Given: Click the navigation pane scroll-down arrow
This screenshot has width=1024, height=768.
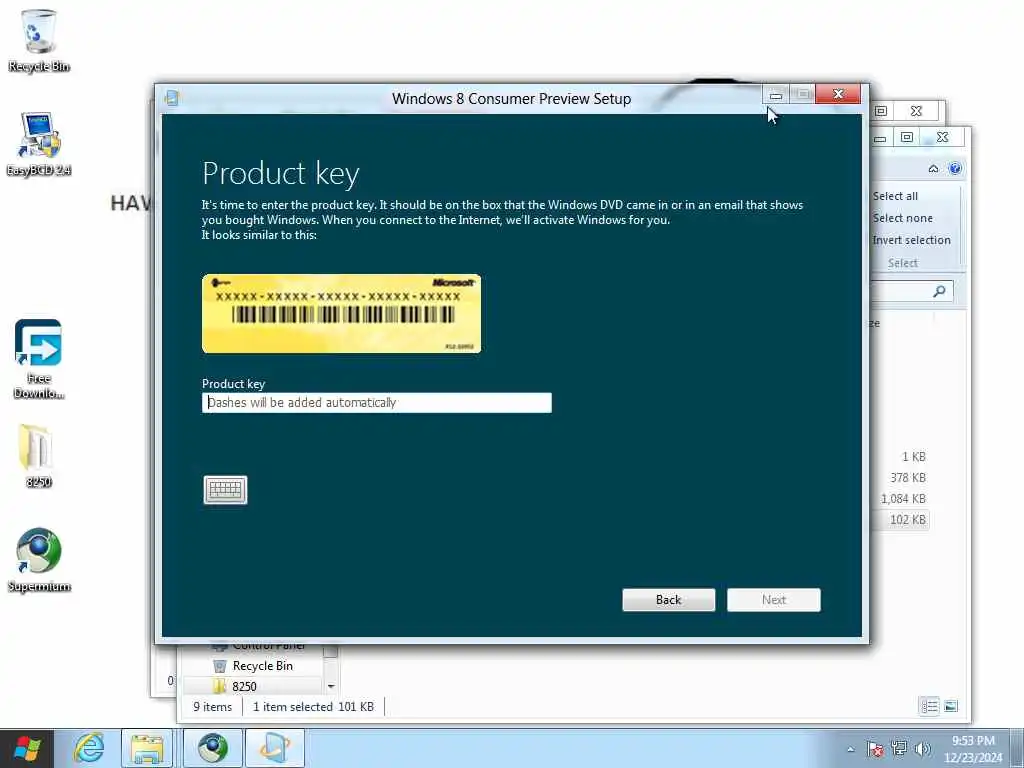Looking at the screenshot, I should pos(330,686).
